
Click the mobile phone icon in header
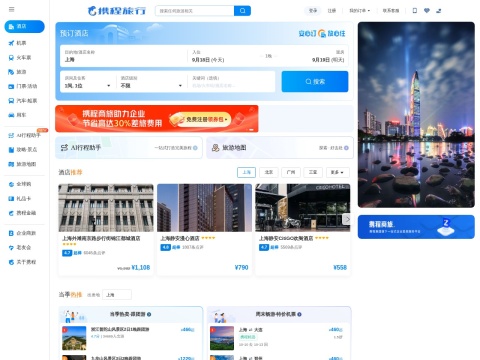tap(415, 11)
